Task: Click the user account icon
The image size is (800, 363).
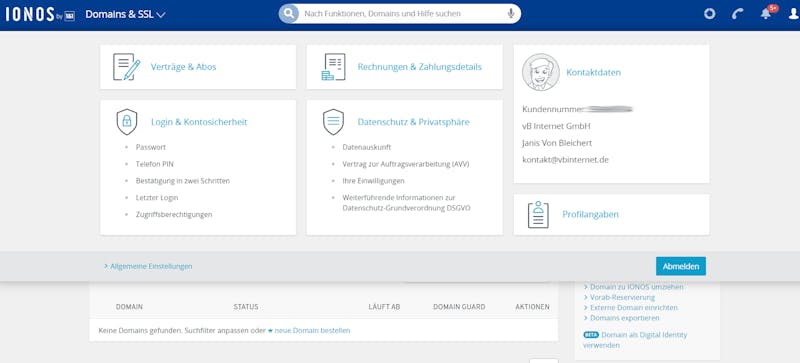Action: (793, 14)
